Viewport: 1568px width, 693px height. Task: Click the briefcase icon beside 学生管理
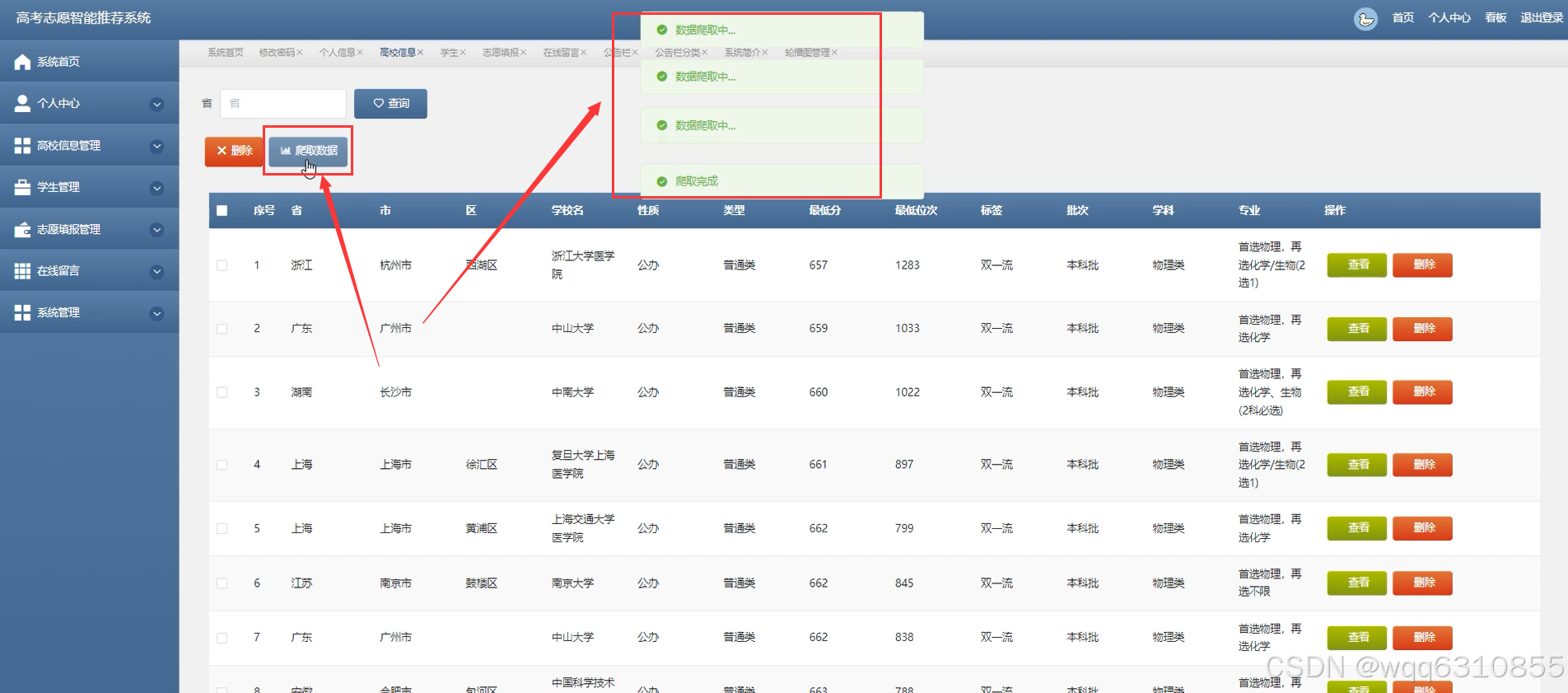click(22, 187)
